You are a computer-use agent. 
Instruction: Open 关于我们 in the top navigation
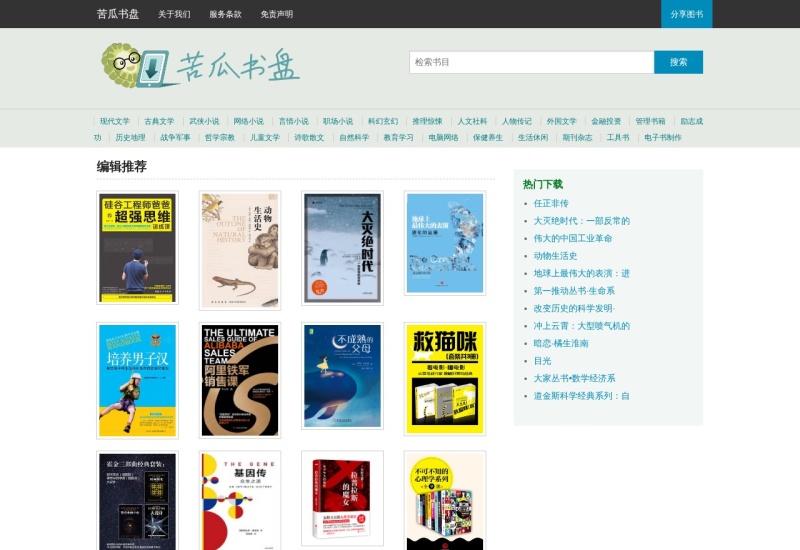pos(174,15)
